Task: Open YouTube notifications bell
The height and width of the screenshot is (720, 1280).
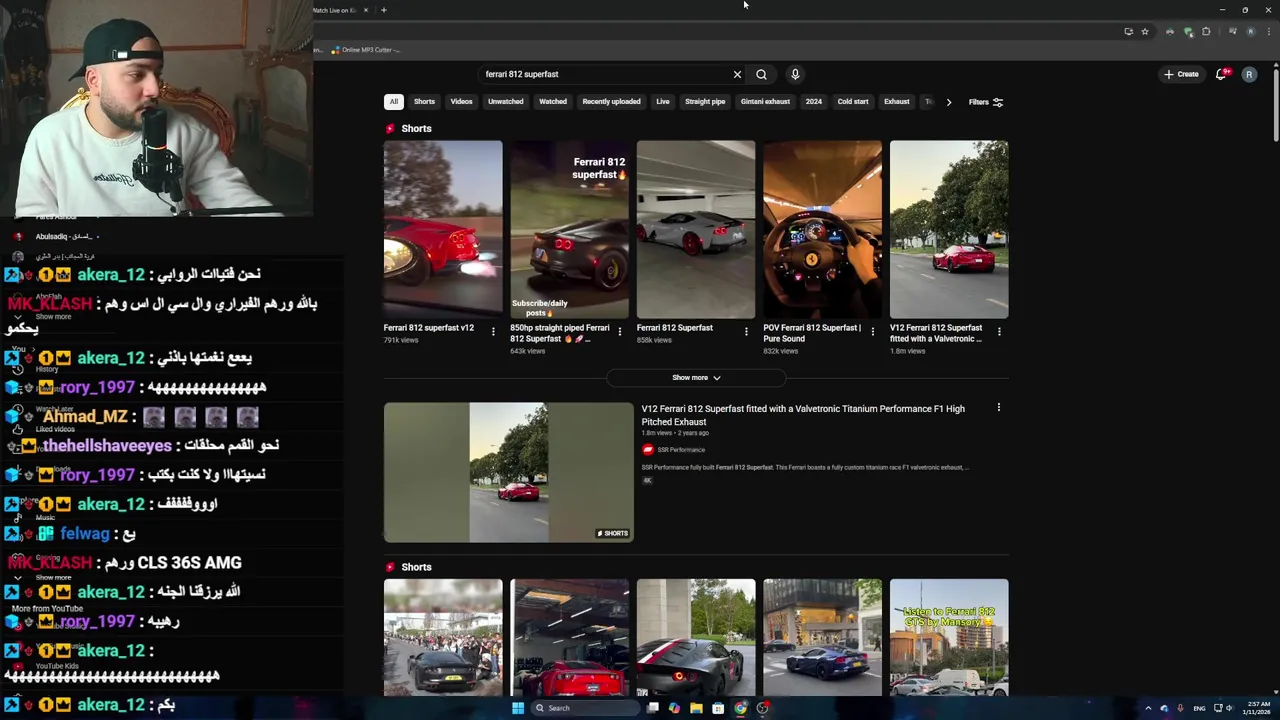Action: (1221, 74)
